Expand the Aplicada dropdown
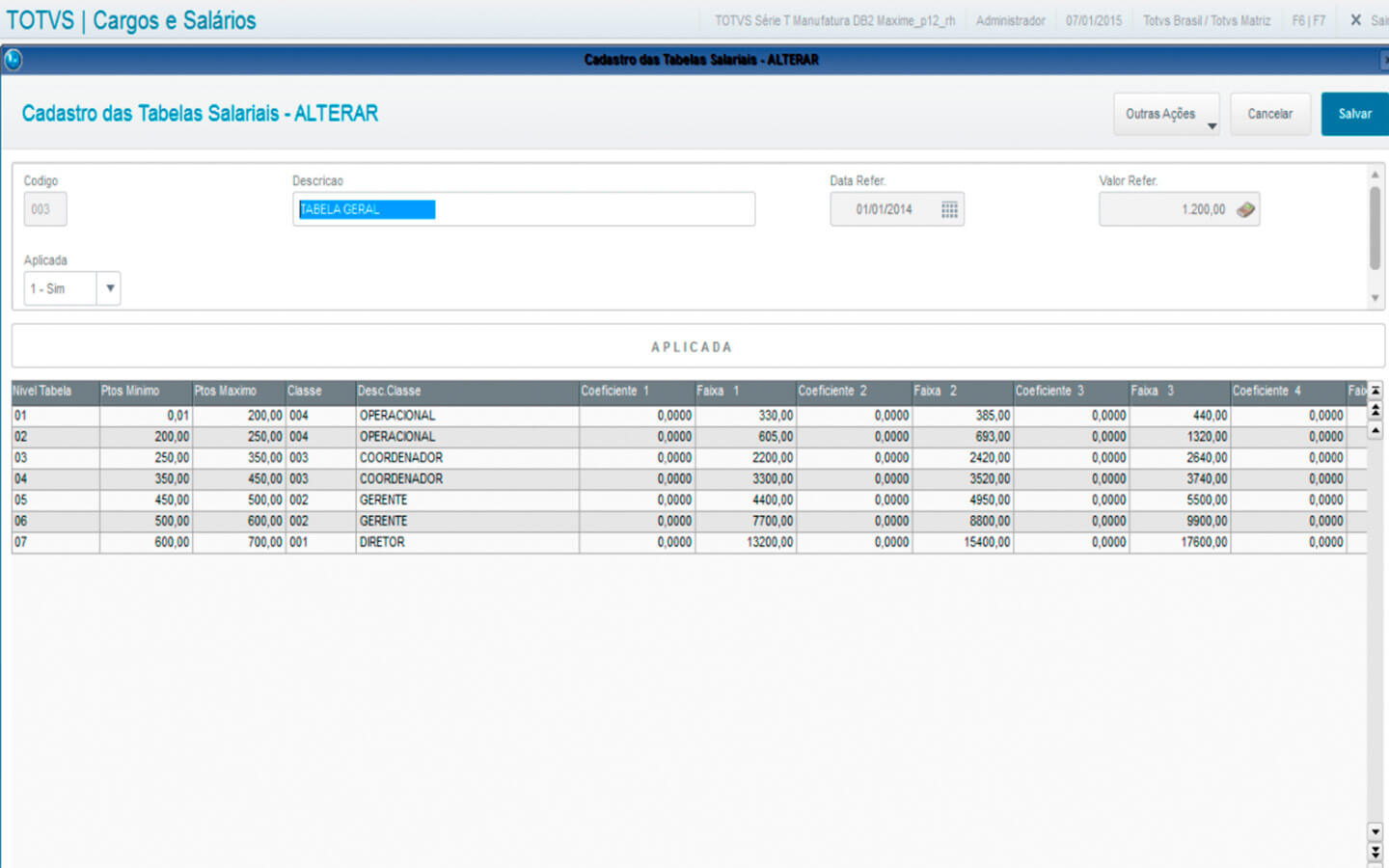The height and width of the screenshot is (868, 1389). (x=109, y=288)
